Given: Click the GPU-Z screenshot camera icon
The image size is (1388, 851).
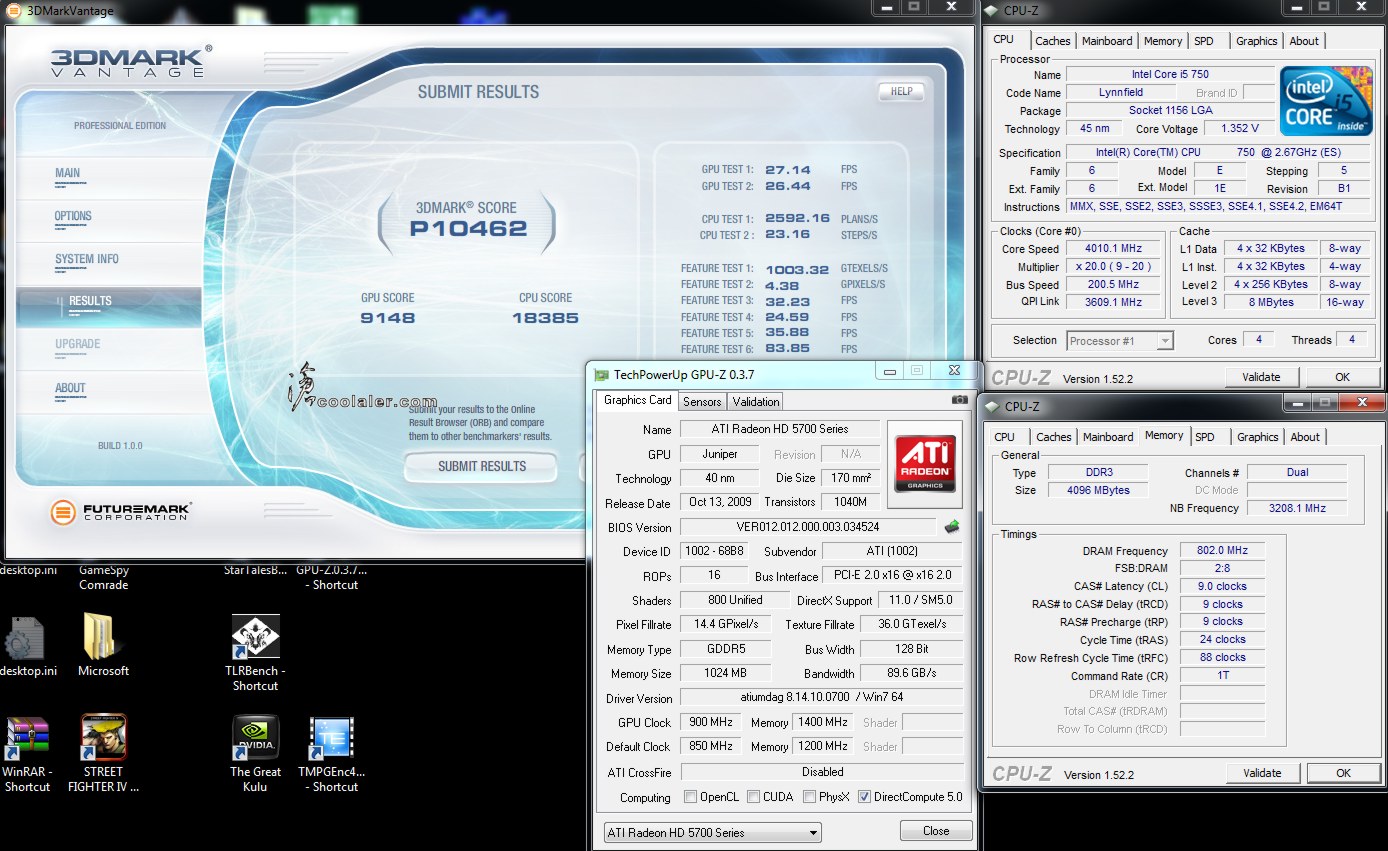Looking at the screenshot, I should (959, 400).
